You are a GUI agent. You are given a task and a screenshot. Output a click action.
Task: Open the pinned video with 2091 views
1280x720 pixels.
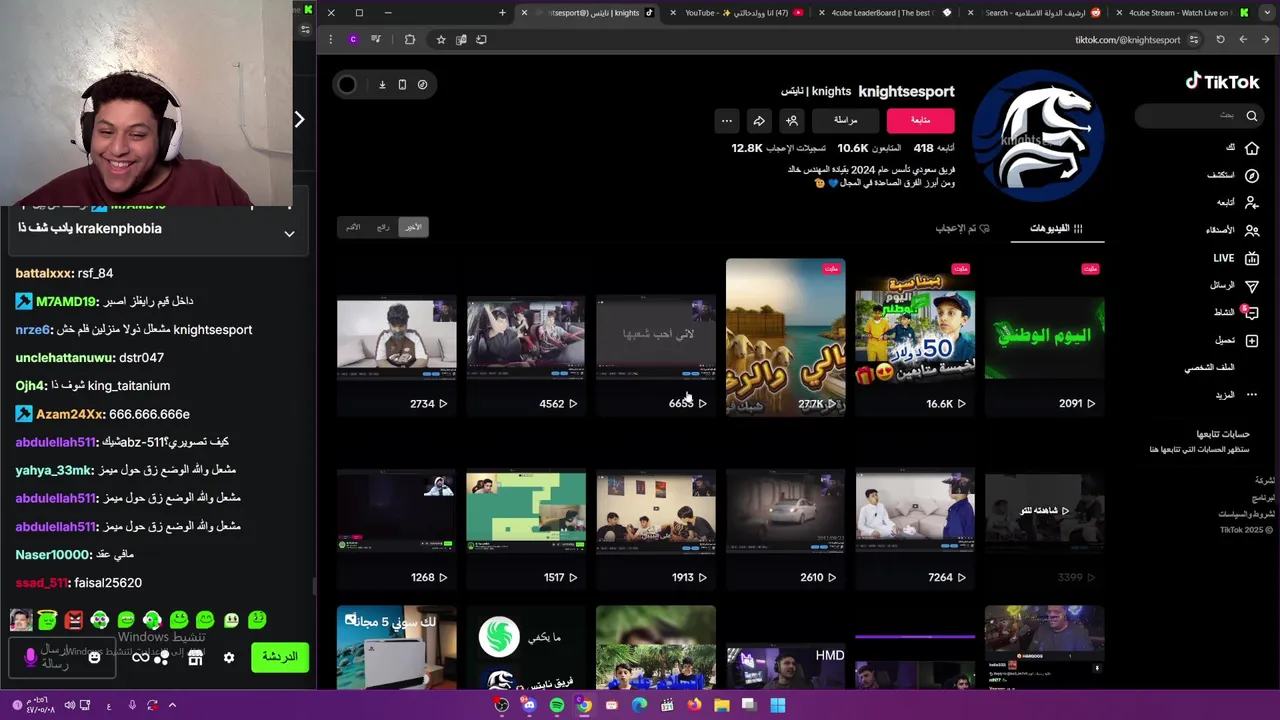pyautogui.click(x=1044, y=337)
